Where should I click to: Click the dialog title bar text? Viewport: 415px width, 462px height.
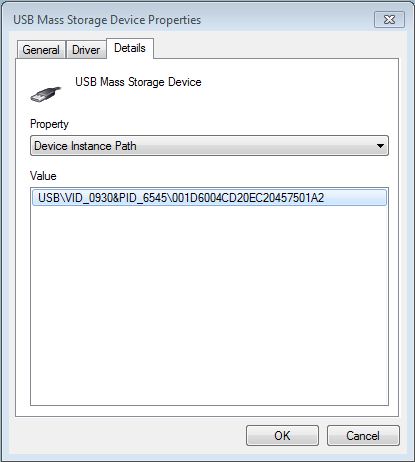(107, 20)
